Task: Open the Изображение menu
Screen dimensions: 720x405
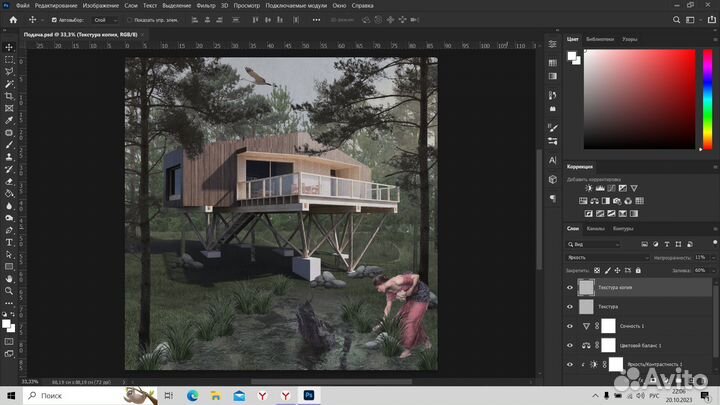Action: point(101,6)
